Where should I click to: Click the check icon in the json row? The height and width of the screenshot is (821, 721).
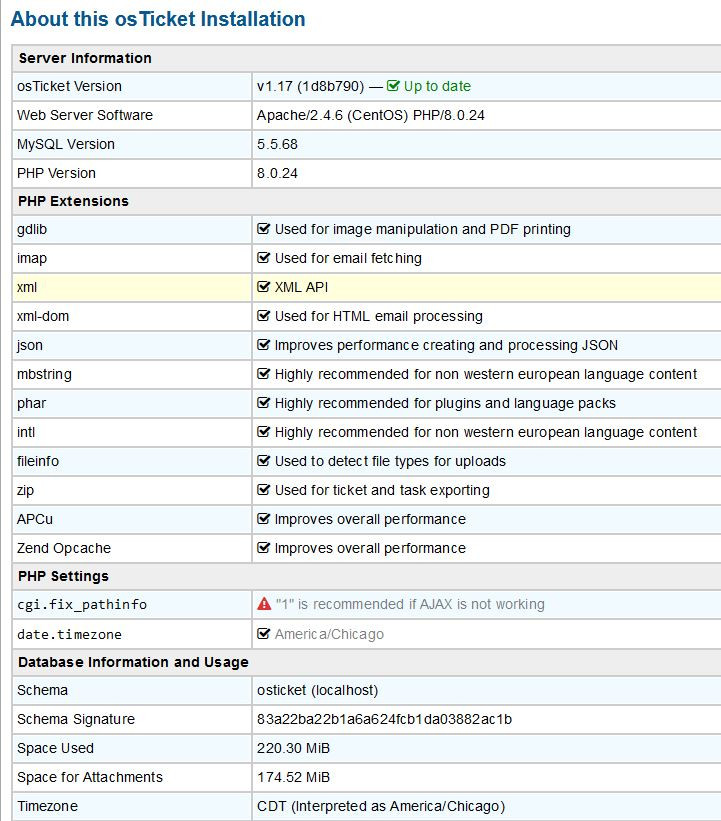[264, 345]
